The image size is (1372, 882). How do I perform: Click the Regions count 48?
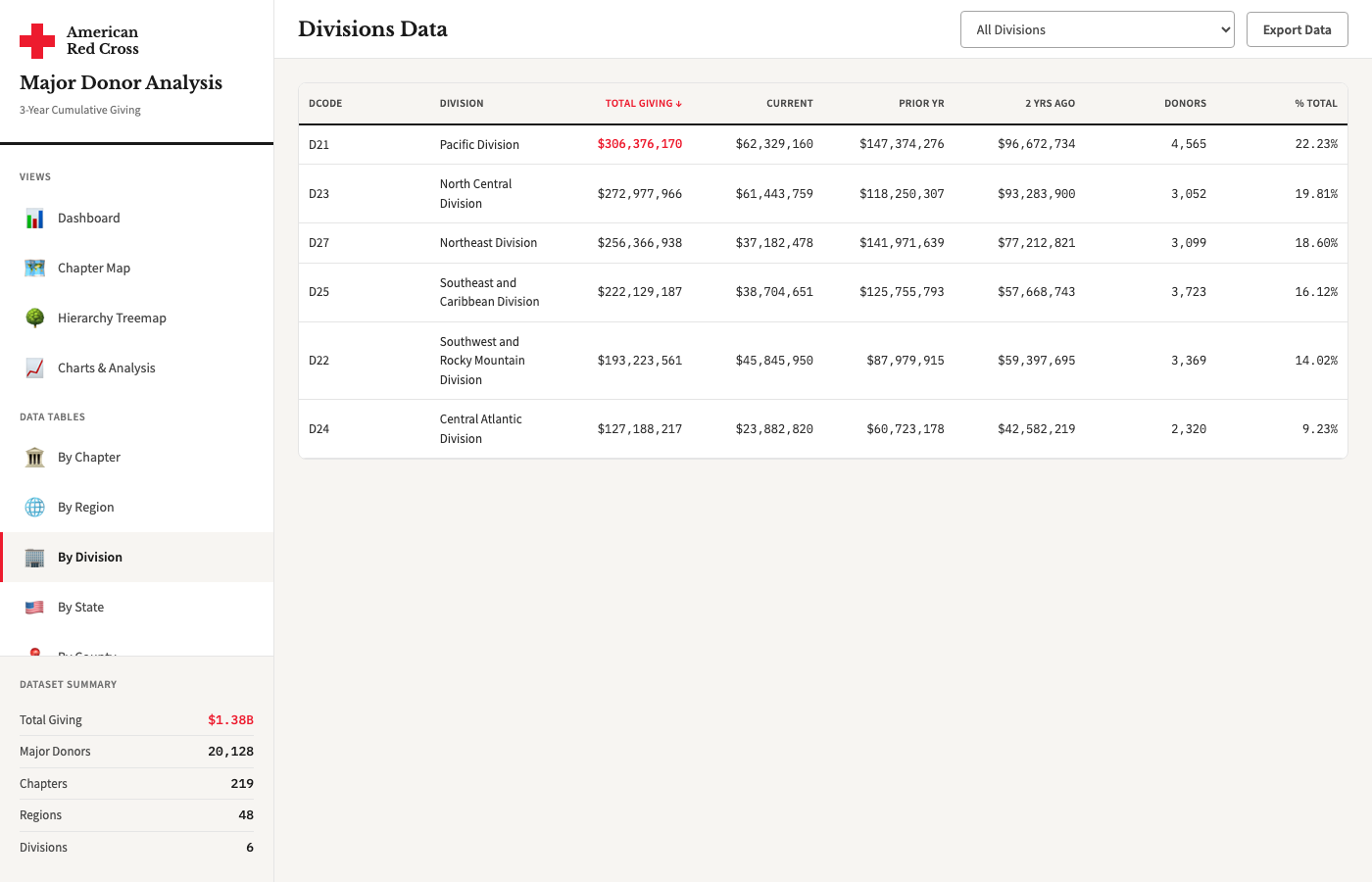coord(246,815)
